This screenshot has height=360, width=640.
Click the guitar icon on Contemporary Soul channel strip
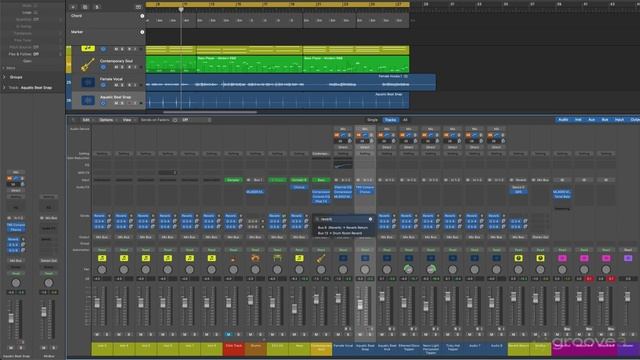coord(321,258)
